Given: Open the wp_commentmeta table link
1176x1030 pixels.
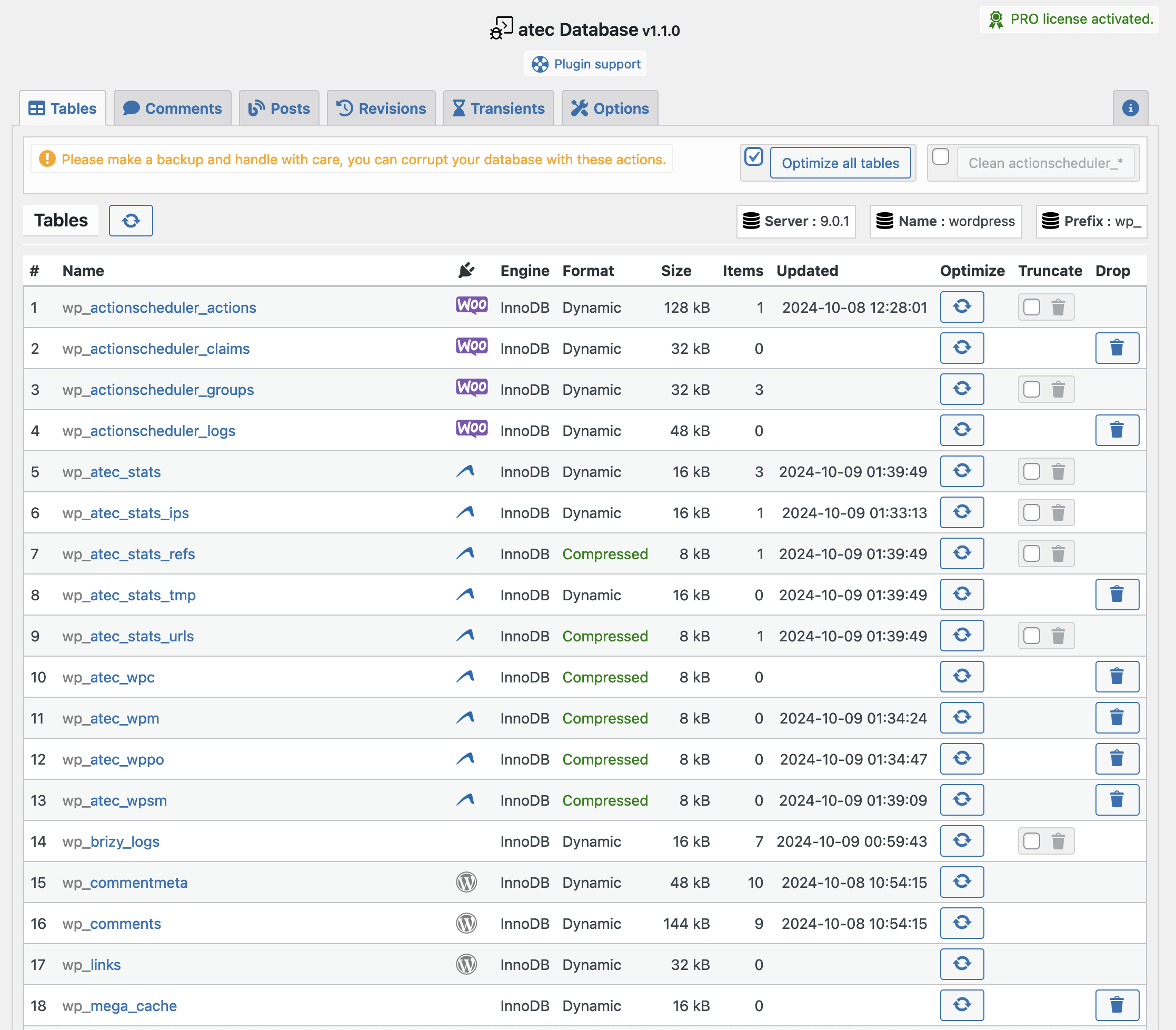Looking at the screenshot, I should click(125, 882).
